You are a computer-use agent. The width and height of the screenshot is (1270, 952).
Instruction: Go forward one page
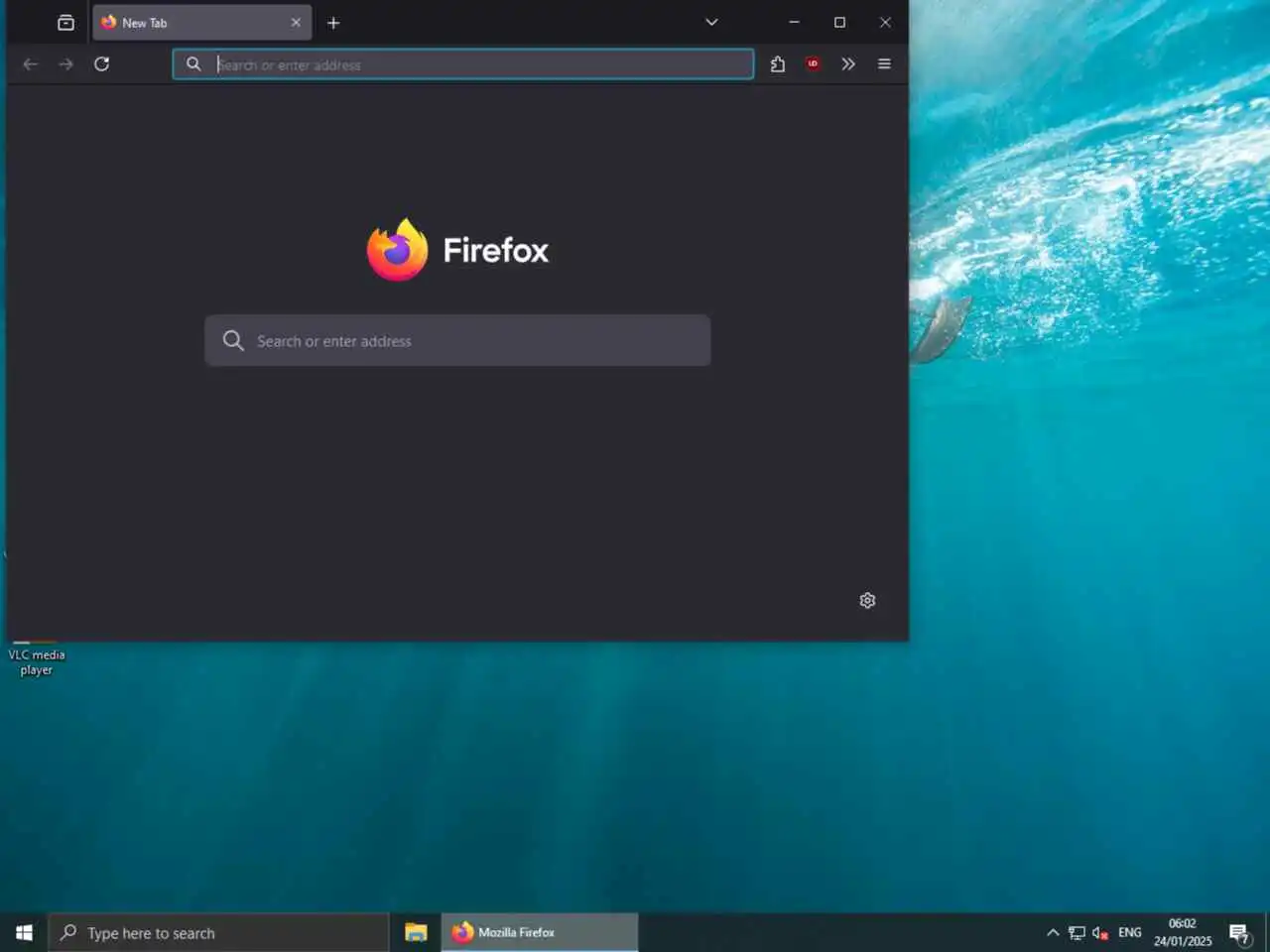pyautogui.click(x=65, y=64)
